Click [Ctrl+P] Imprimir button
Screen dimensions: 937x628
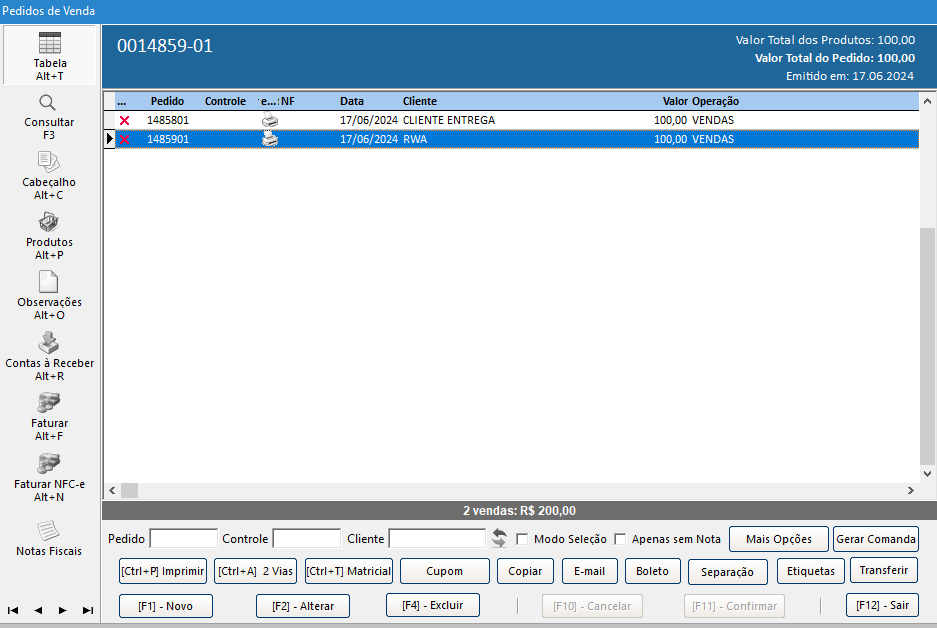[163, 571]
